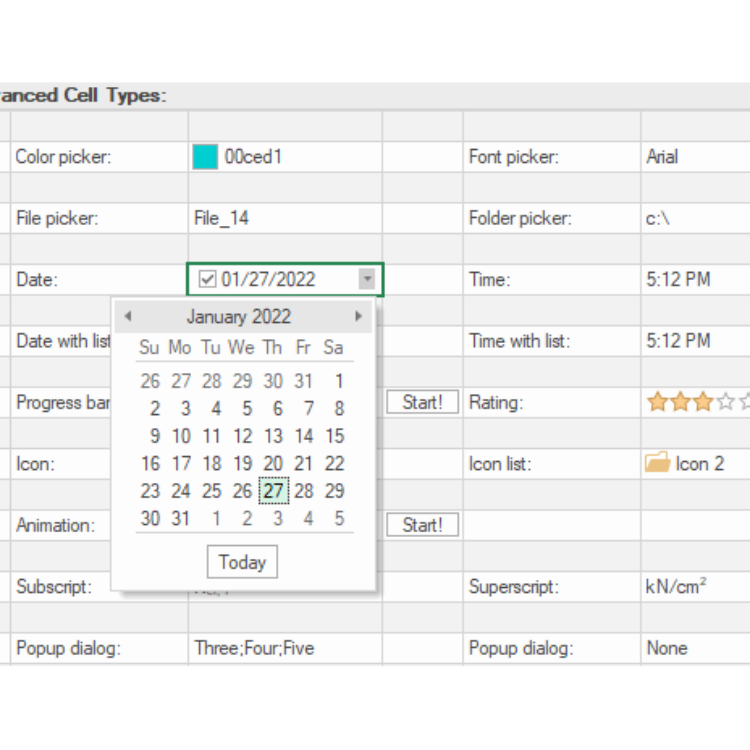Image resolution: width=750 pixels, height=750 pixels.
Task: Click the 5:12 PM Time cell
Action: click(x=695, y=279)
